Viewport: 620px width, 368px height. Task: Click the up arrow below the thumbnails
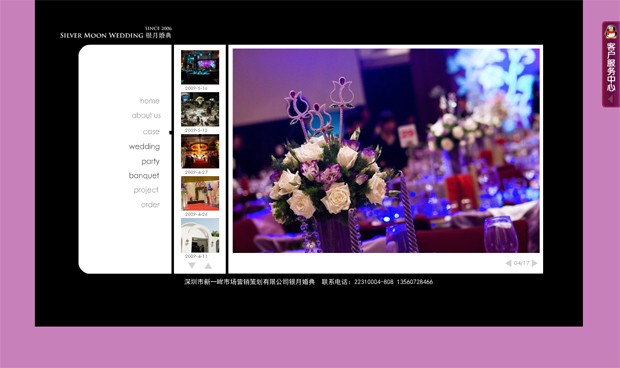coord(208,266)
